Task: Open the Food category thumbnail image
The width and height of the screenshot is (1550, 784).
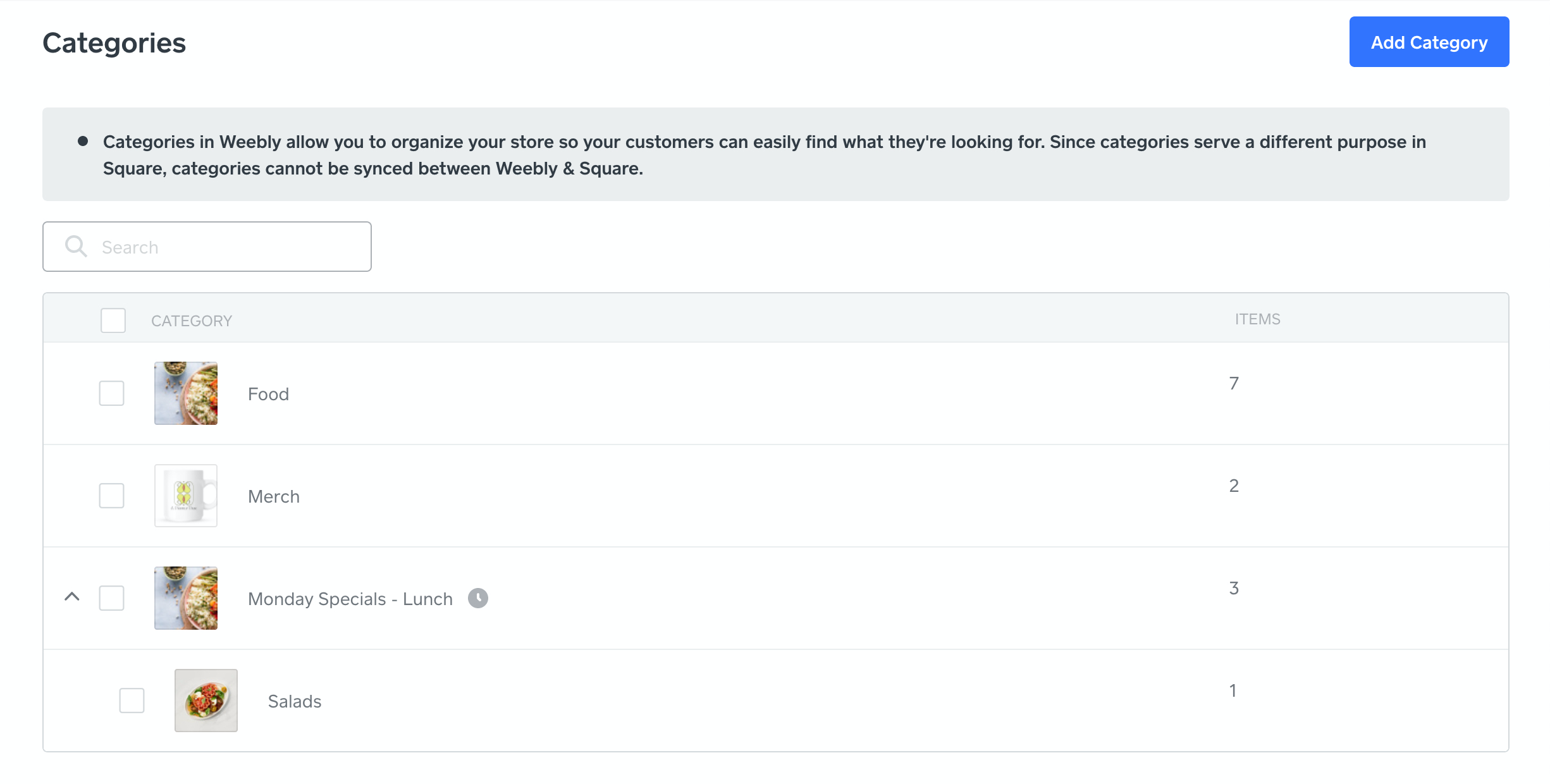Action: pos(186,393)
